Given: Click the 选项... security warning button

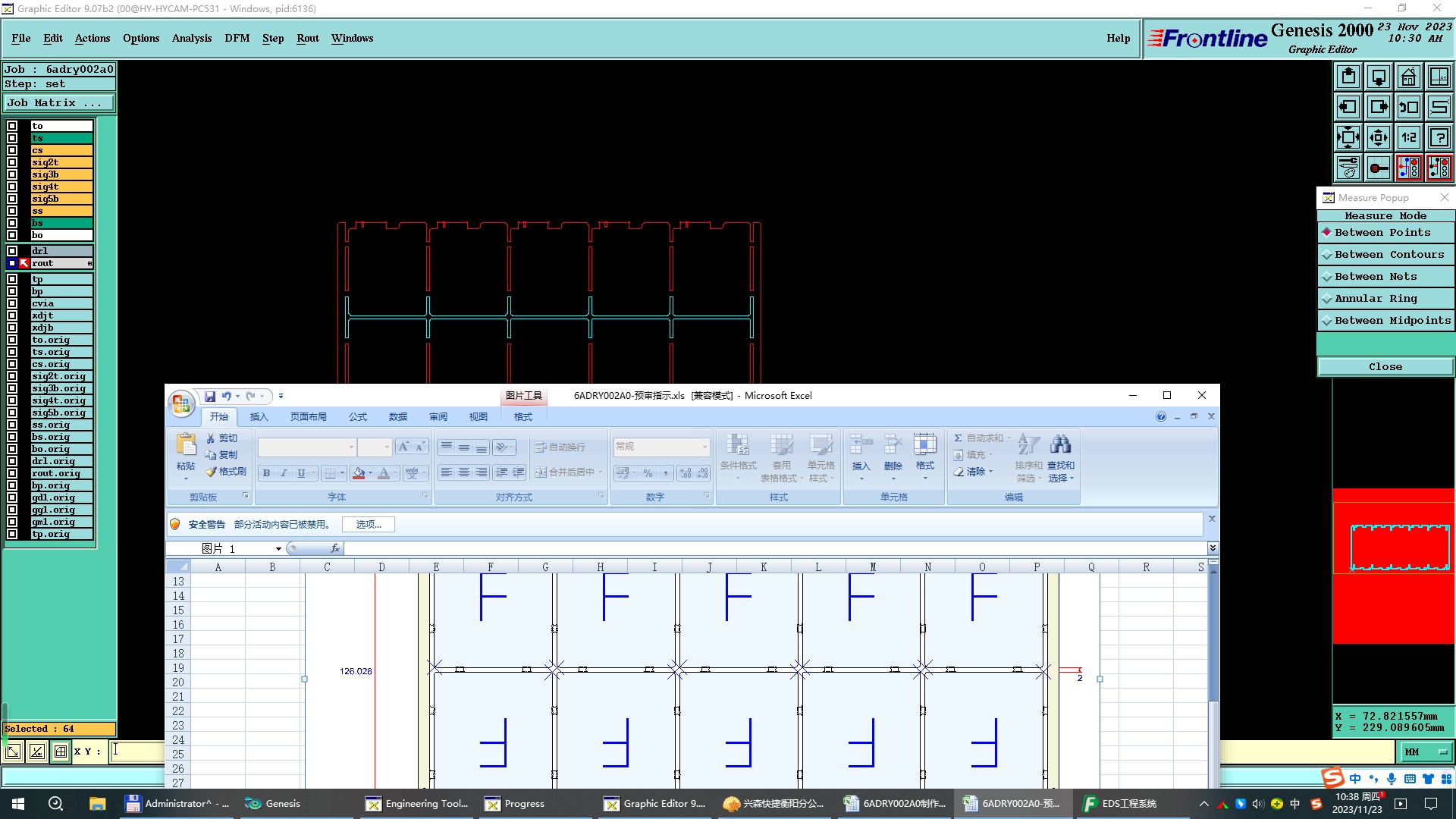Looking at the screenshot, I should pyautogui.click(x=368, y=525).
